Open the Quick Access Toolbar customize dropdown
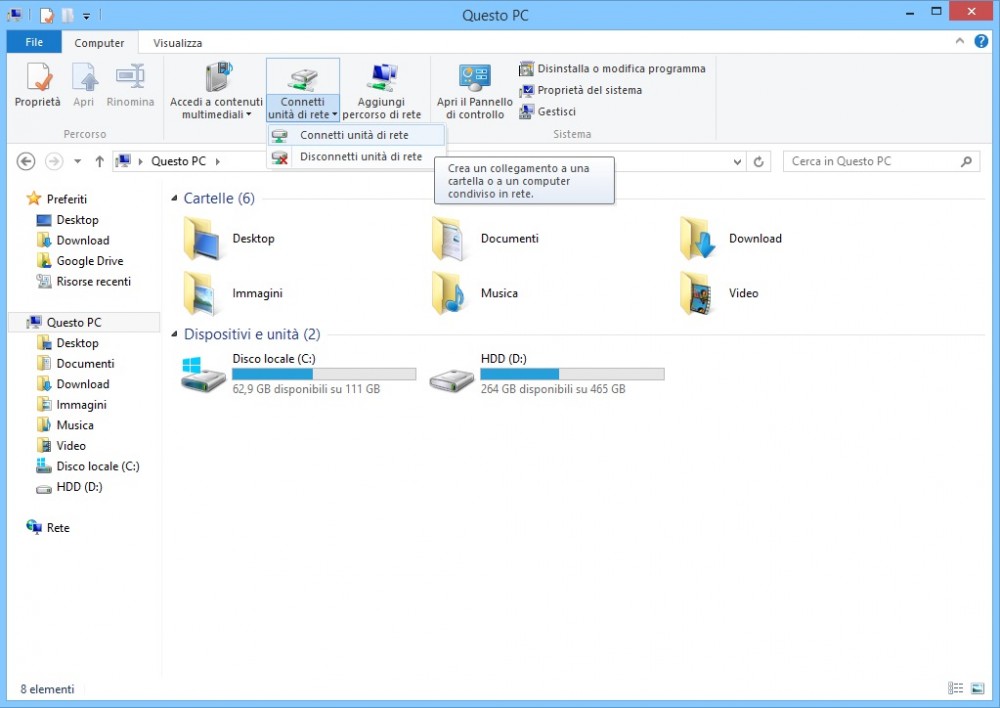1000x708 pixels. point(86,15)
